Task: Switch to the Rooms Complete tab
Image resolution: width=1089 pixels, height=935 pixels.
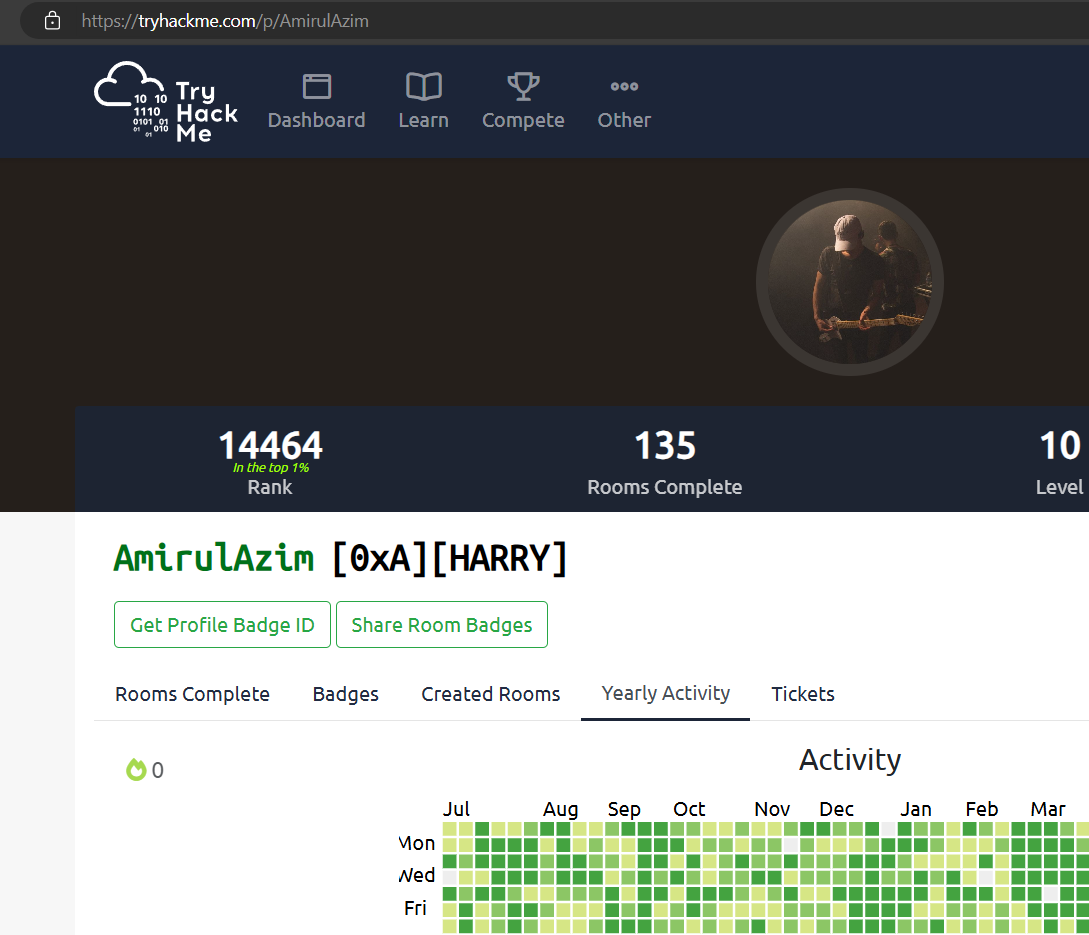Action: pos(192,694)
